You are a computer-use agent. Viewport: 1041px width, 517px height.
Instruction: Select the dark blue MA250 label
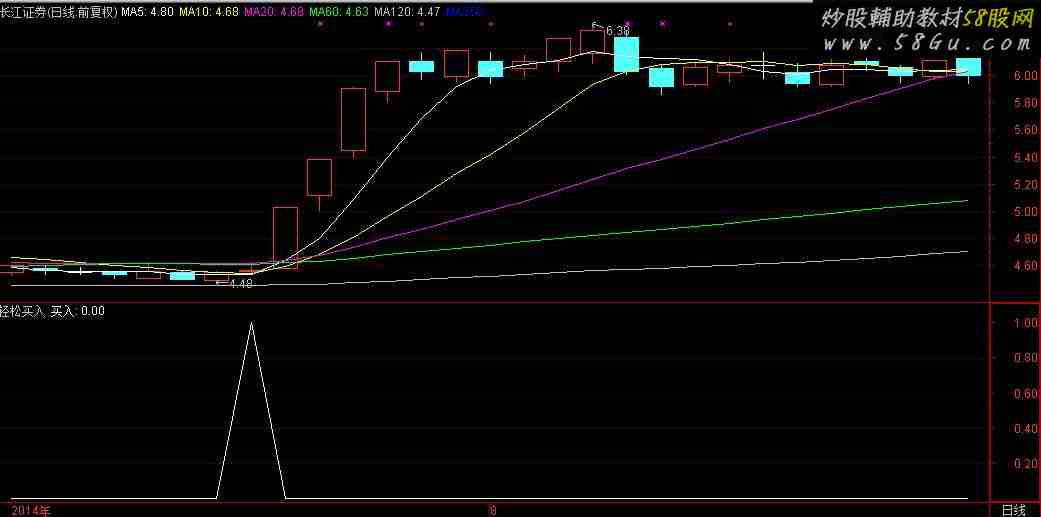(x=465, y=11)
